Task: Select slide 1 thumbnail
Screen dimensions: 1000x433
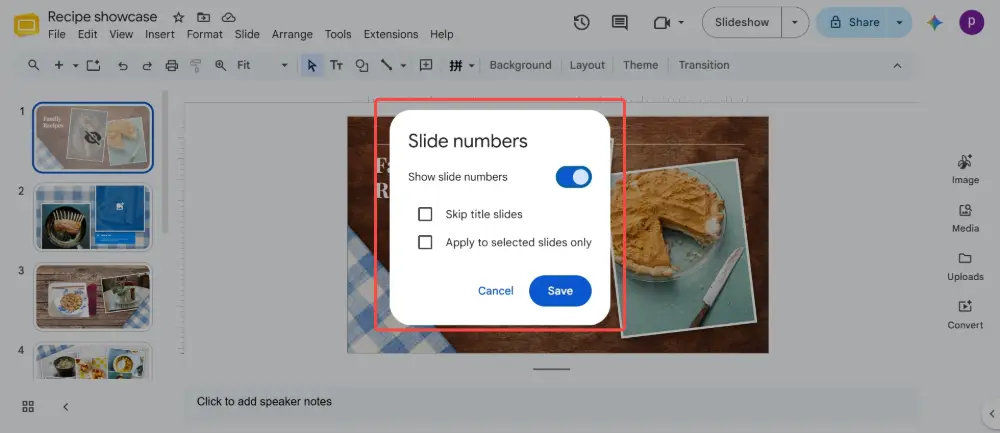Action: pyautogui.click(x=92, y=138)
